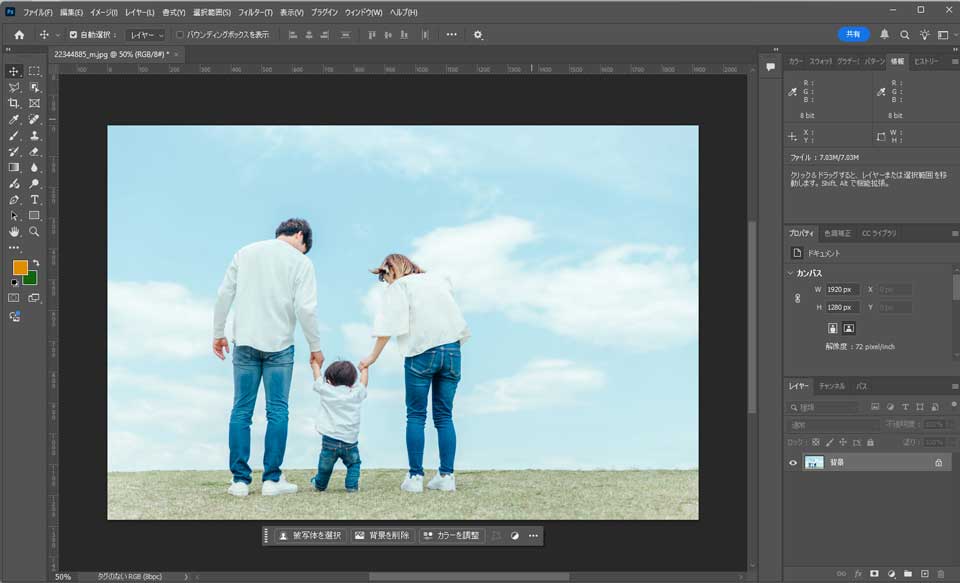Image resolution: width=960 pixels, height=583 pixels.
Task: Select the Brush tool
Action: [x=14, y=135]
